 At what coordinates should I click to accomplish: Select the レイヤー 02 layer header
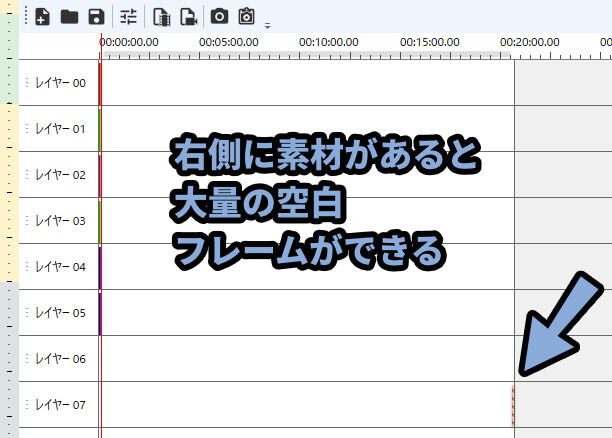click(59, 174)
